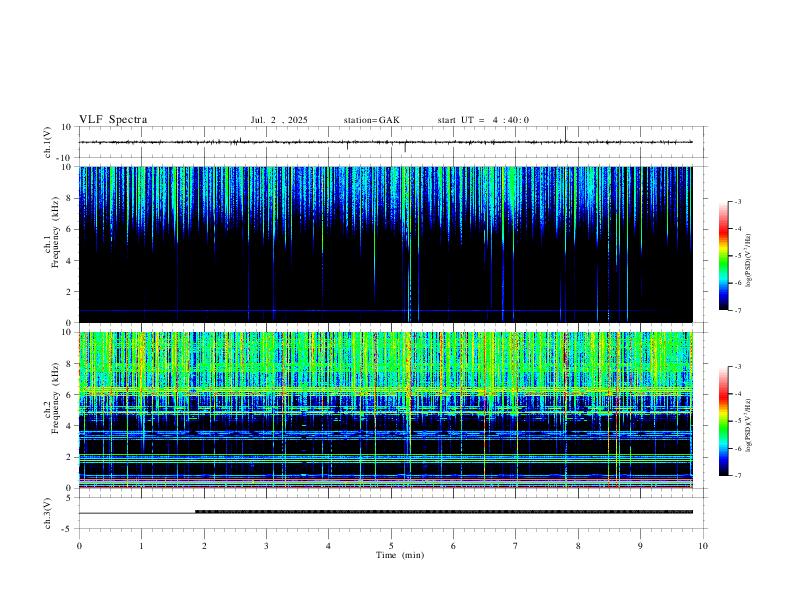Screen dimensions: 792x612
Task: Click the "-10" tick on ch.1(V) axis
Action: 66,158
